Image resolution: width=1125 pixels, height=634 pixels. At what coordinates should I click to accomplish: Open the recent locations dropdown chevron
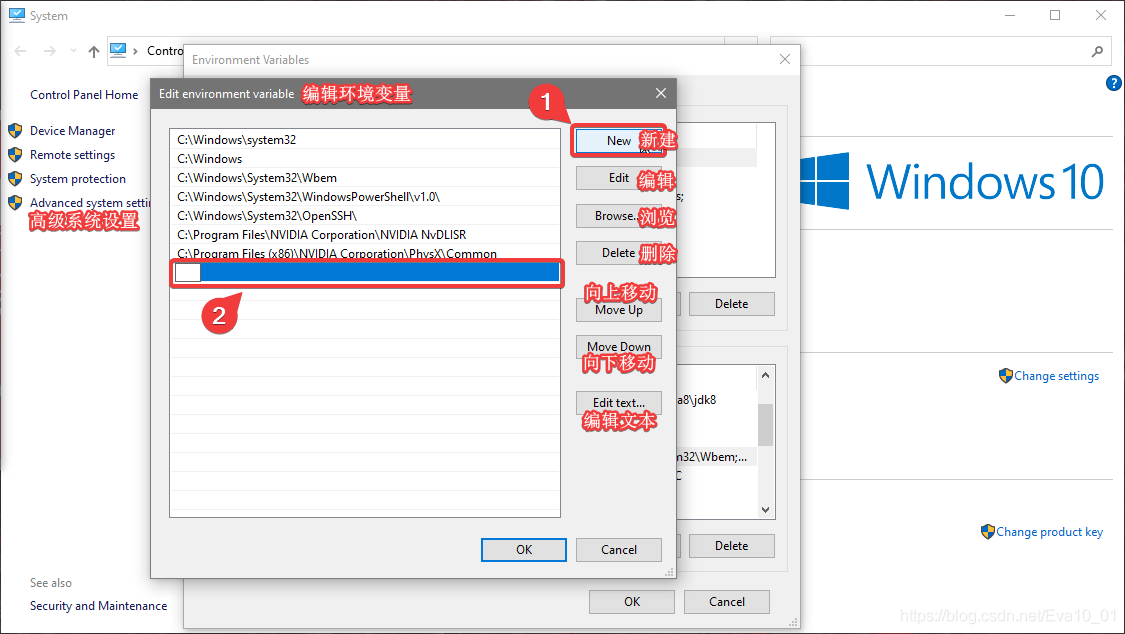click(72, 51)
